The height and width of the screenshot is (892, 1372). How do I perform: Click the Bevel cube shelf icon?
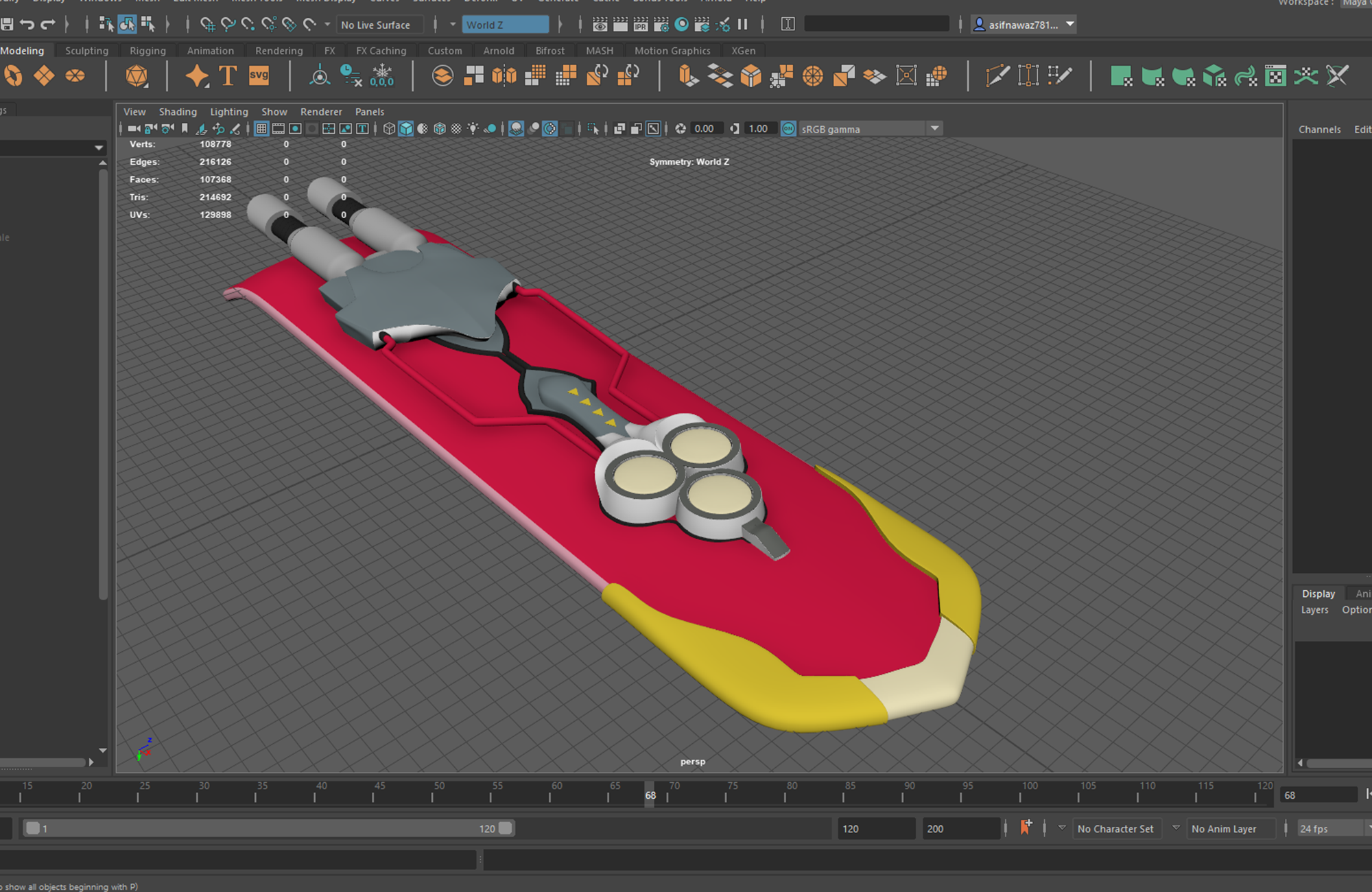click(x=751, y=76)
